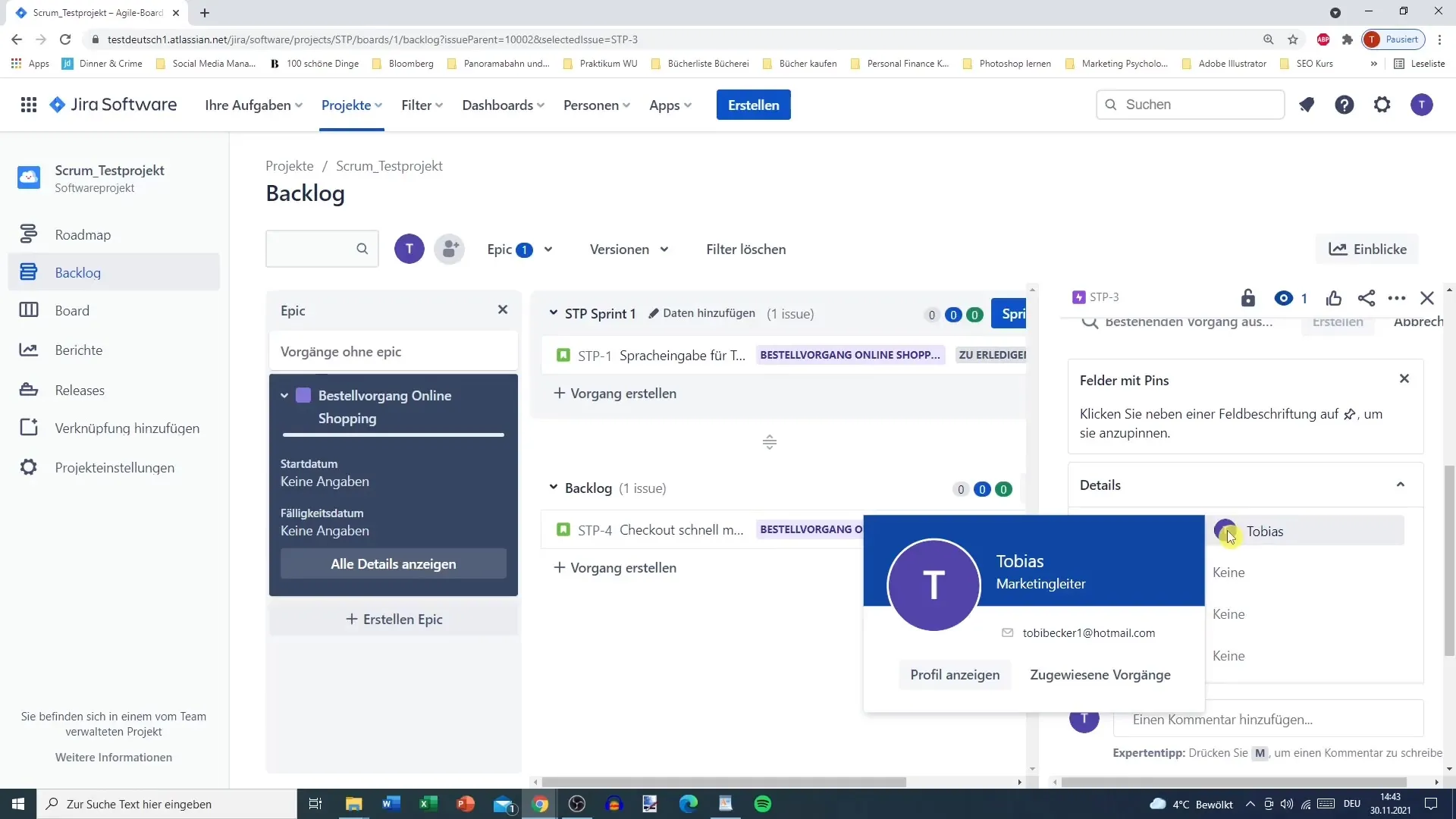Open the Board sidebar item
This screenshot has height=819, width=1456.
coord(114,310)
